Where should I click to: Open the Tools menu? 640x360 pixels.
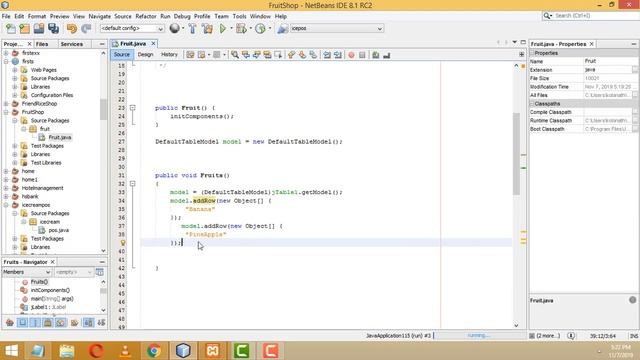pos(240,16)
